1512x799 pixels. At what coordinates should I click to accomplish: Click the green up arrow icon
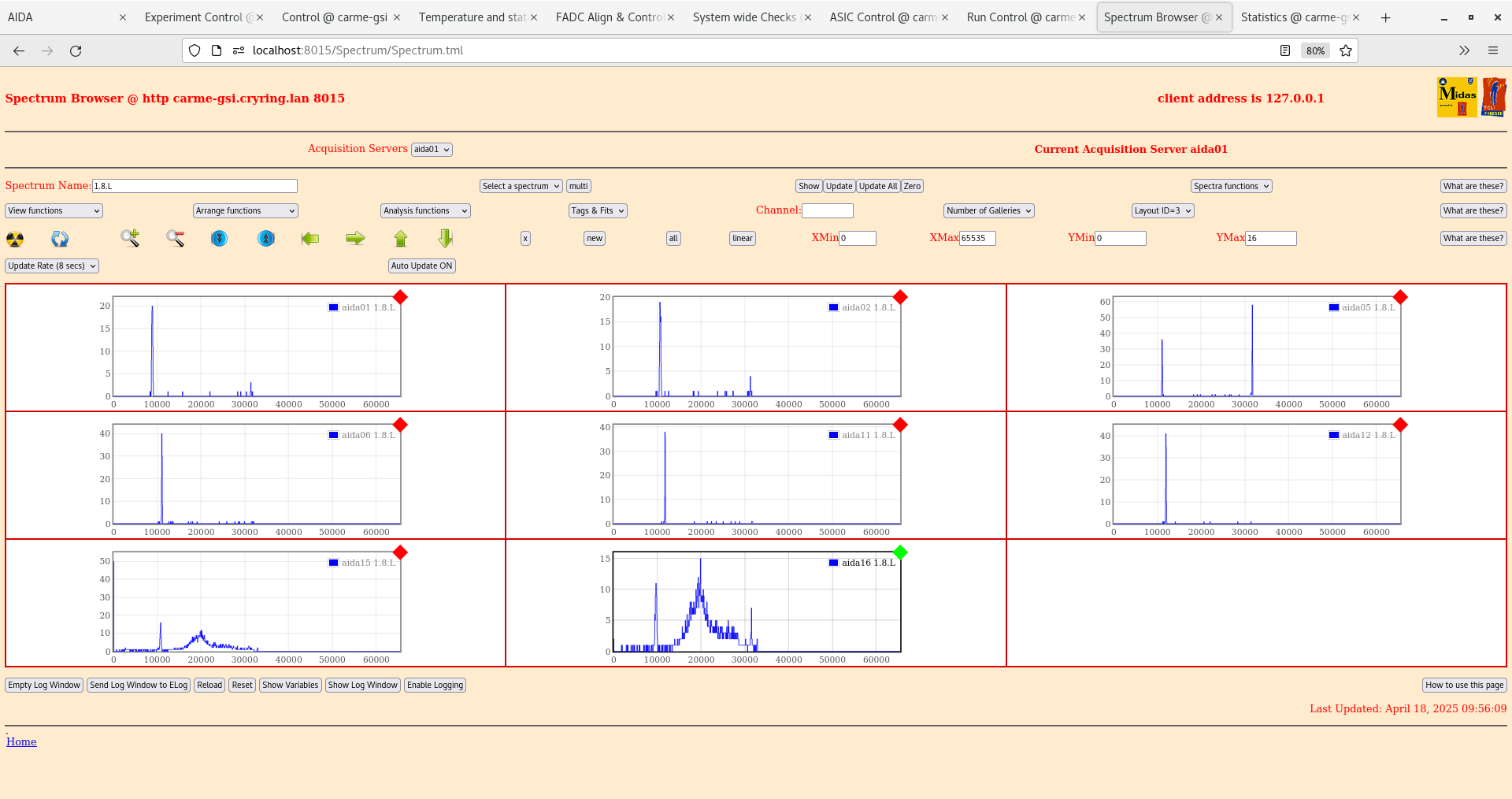[x=401, y=239]
